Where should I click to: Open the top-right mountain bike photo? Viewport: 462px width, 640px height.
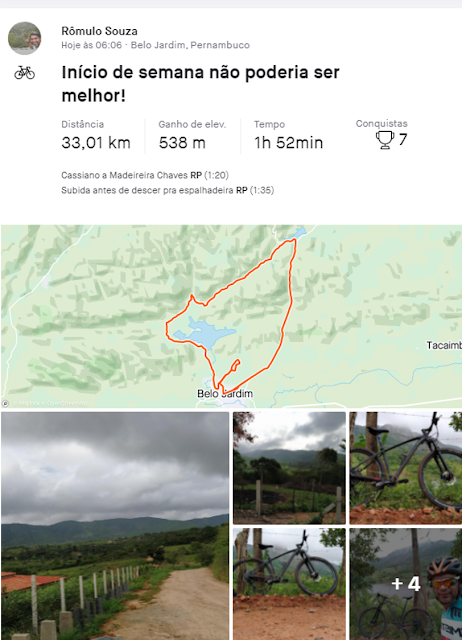pos(406,468)
